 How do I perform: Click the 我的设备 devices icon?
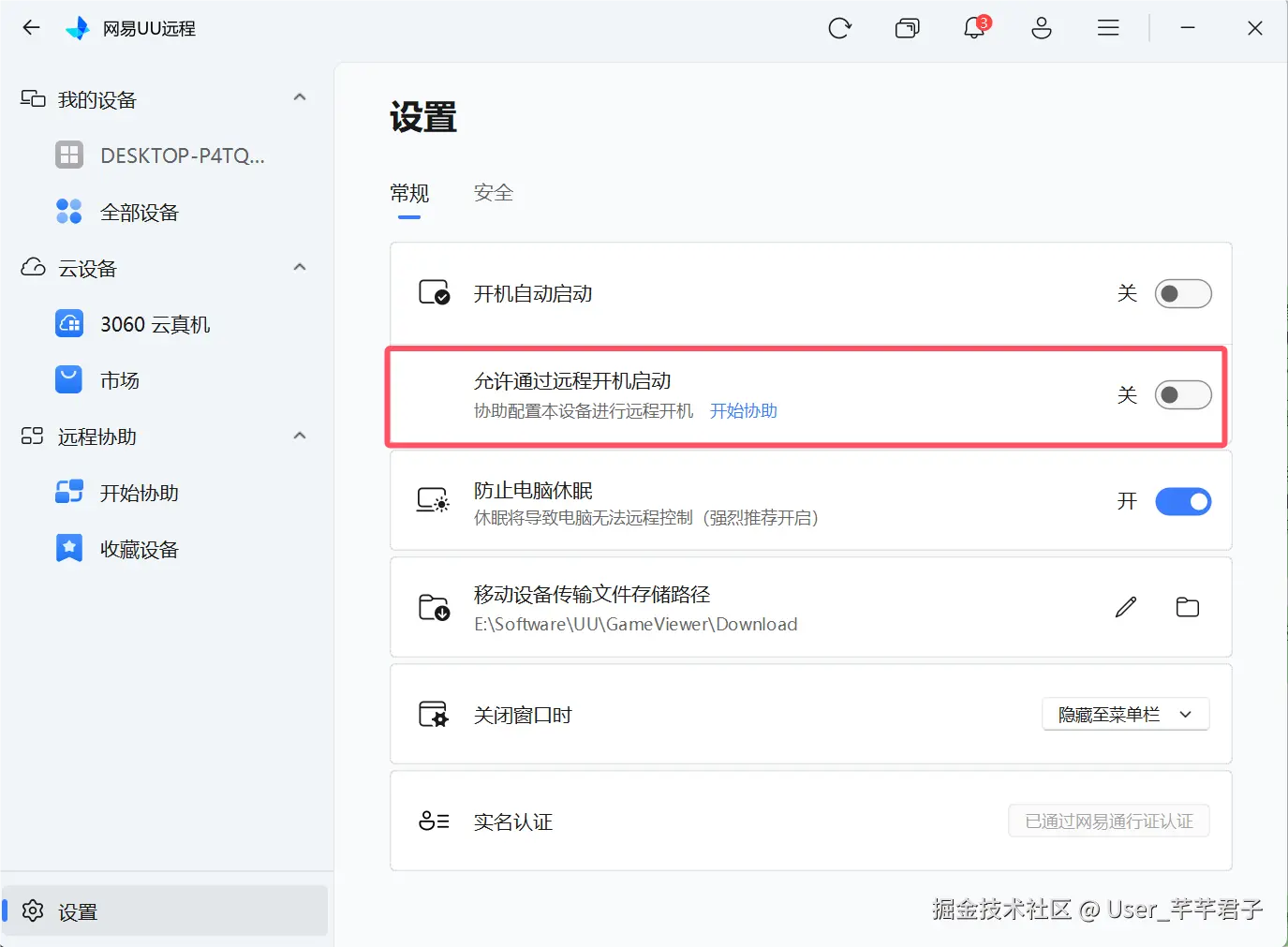[x=33, y=99]
